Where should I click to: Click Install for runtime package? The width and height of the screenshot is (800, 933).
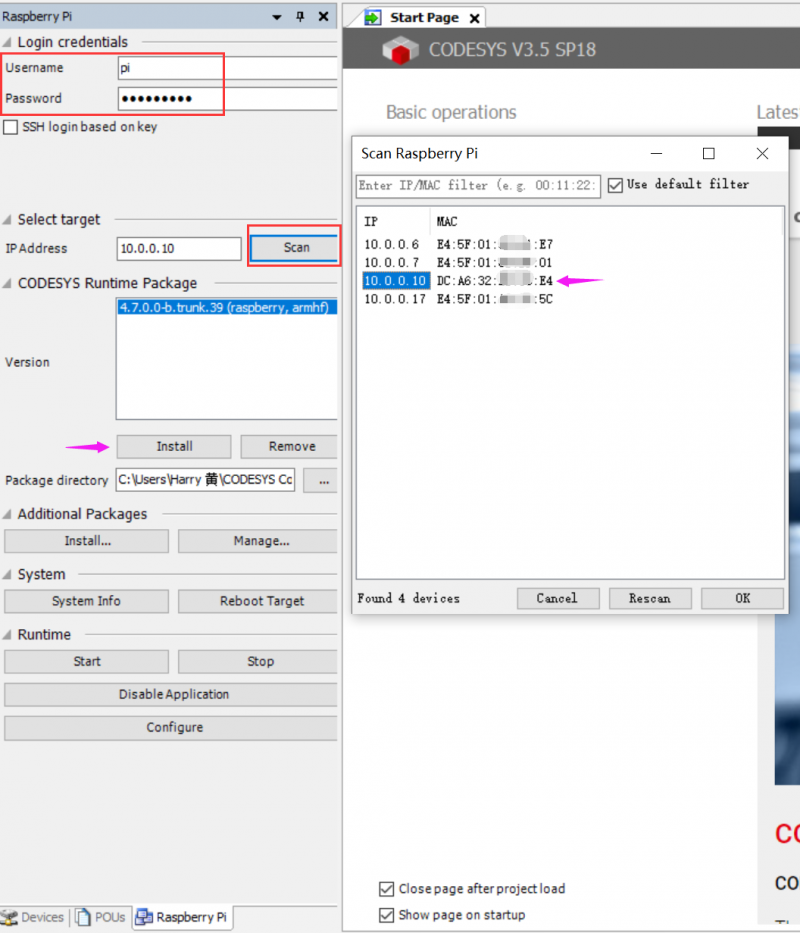point(174,446)
